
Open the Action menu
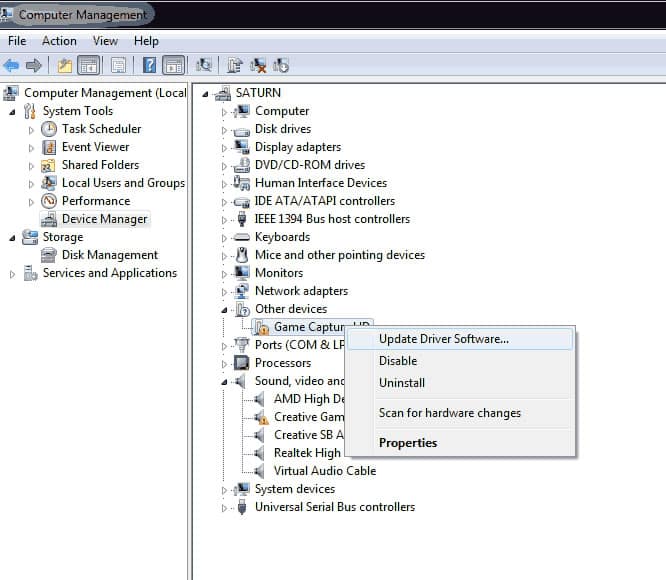coord(59,41)
